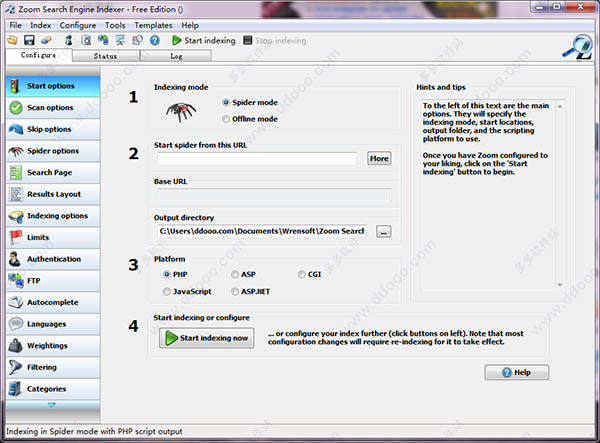Click the Start spider from this URL field
This screenshot has width=600, height=443.
[x=257, y=159]
